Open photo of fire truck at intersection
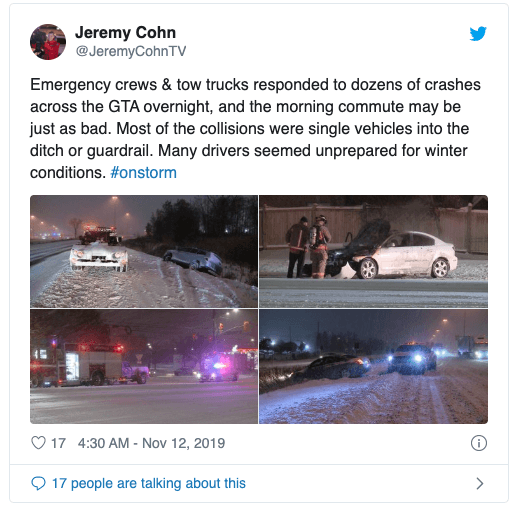Viewport: 517px width, 509px height. [144, 366]
